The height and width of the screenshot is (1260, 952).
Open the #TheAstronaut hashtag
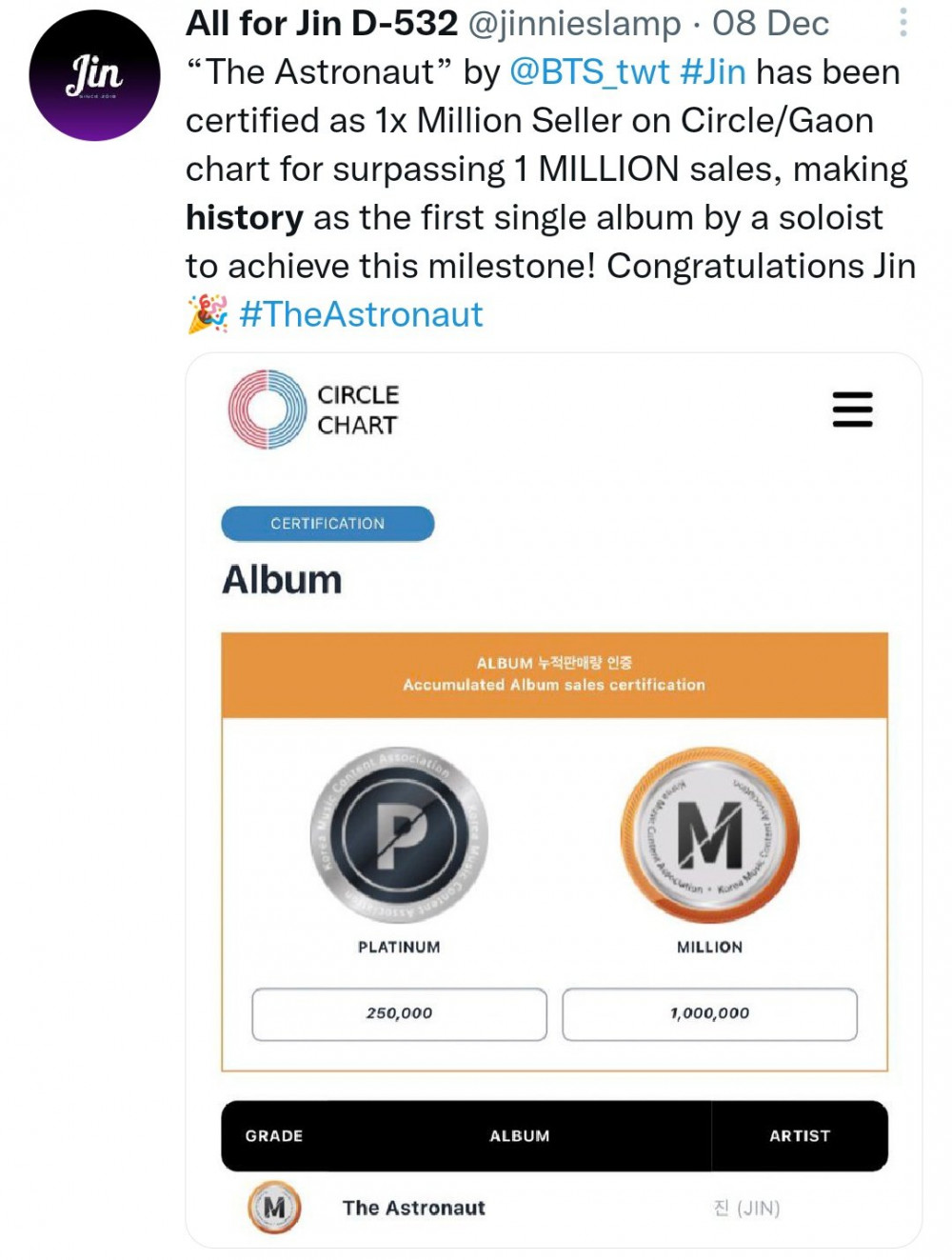(x=362, y=314)
